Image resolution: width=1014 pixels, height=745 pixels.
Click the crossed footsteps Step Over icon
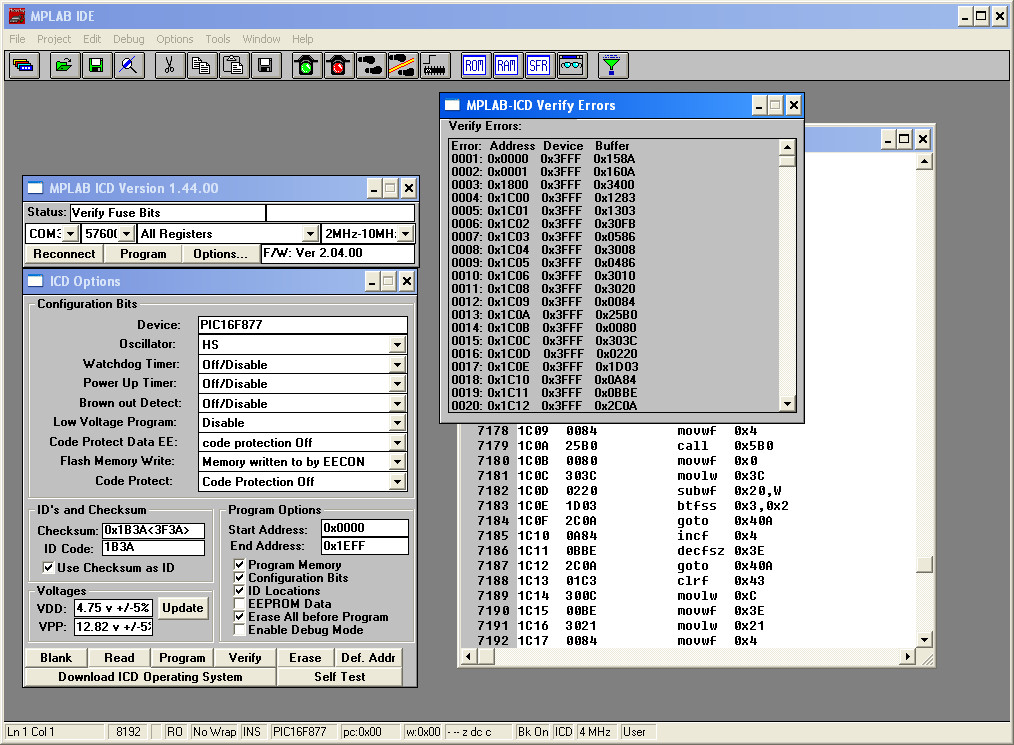click(402, 65)
